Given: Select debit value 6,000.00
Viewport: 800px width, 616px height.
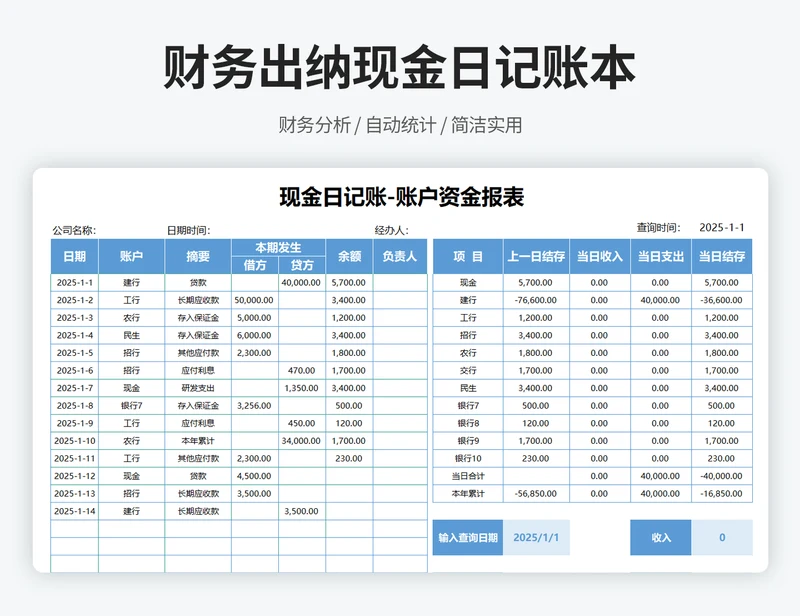Looking at the screenshot, I should [255, 335].
